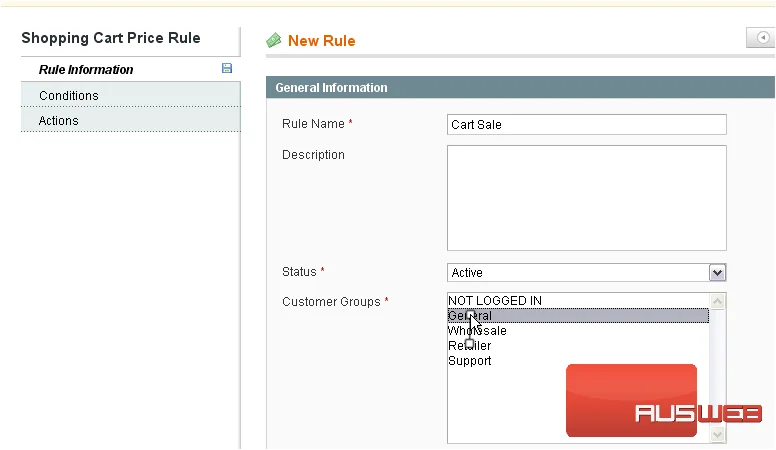Click the Description field label

[x=313, y=155]
